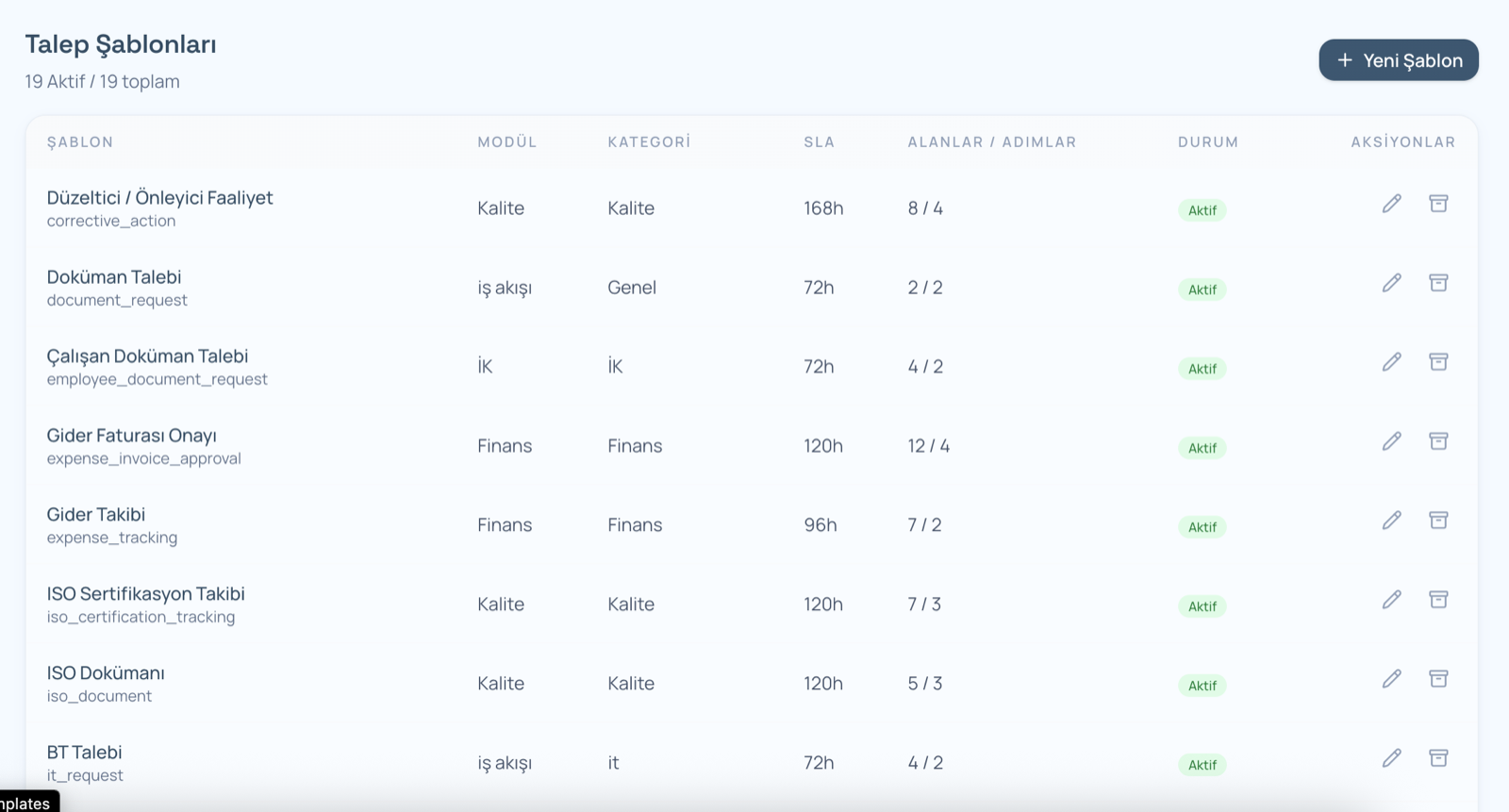
Task: Archive the Düzeltici / Önleyici Faaliyet template
Action: (1439, 204)
